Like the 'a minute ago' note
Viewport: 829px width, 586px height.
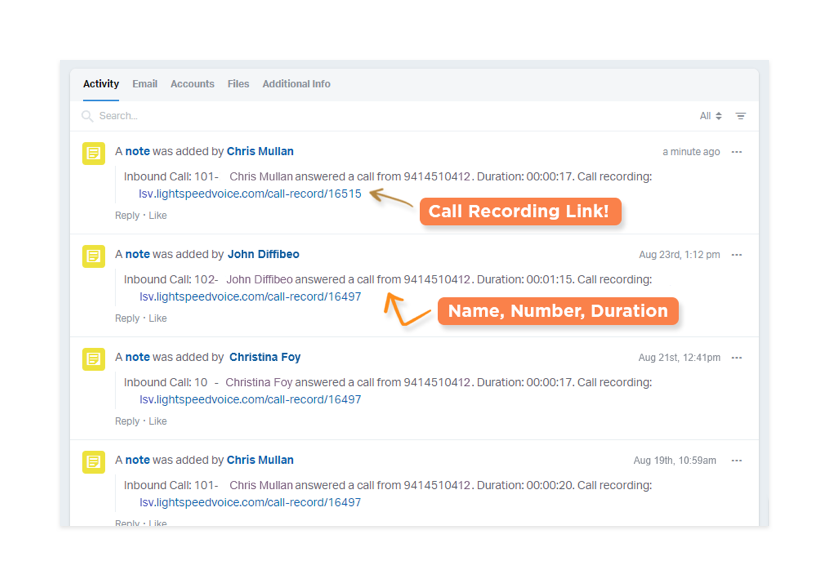(x=158, y=215)
